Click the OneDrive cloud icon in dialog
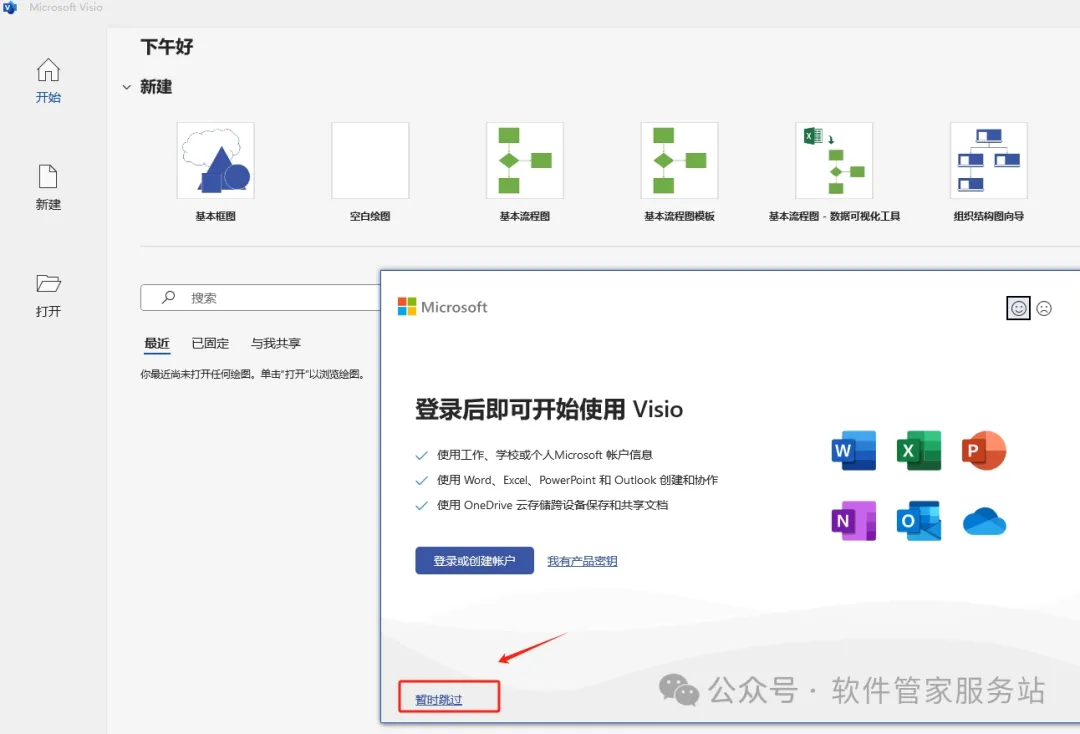The image size is (1080, 734). 984,521
